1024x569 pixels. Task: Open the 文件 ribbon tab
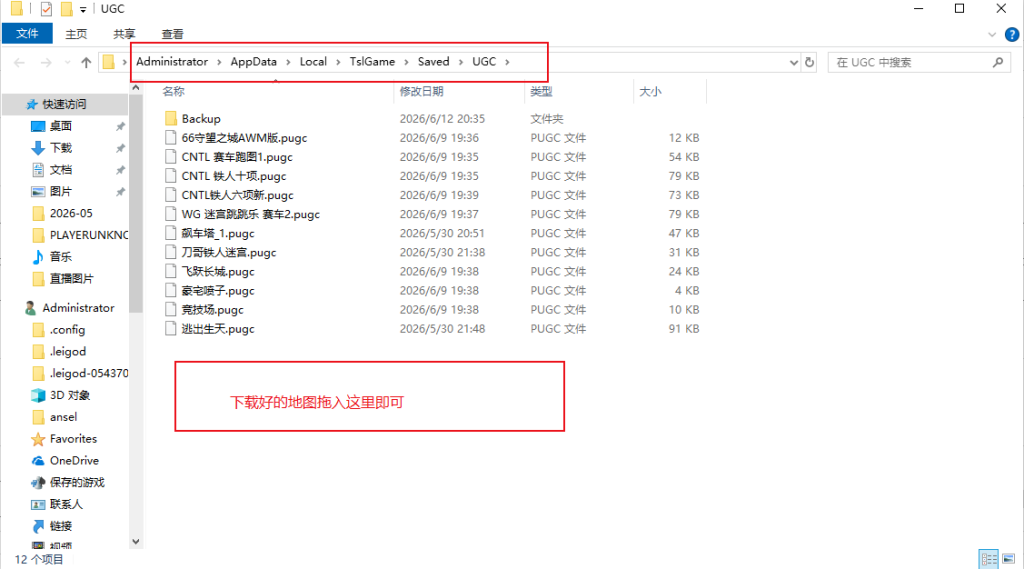click(x=27, y=33)
